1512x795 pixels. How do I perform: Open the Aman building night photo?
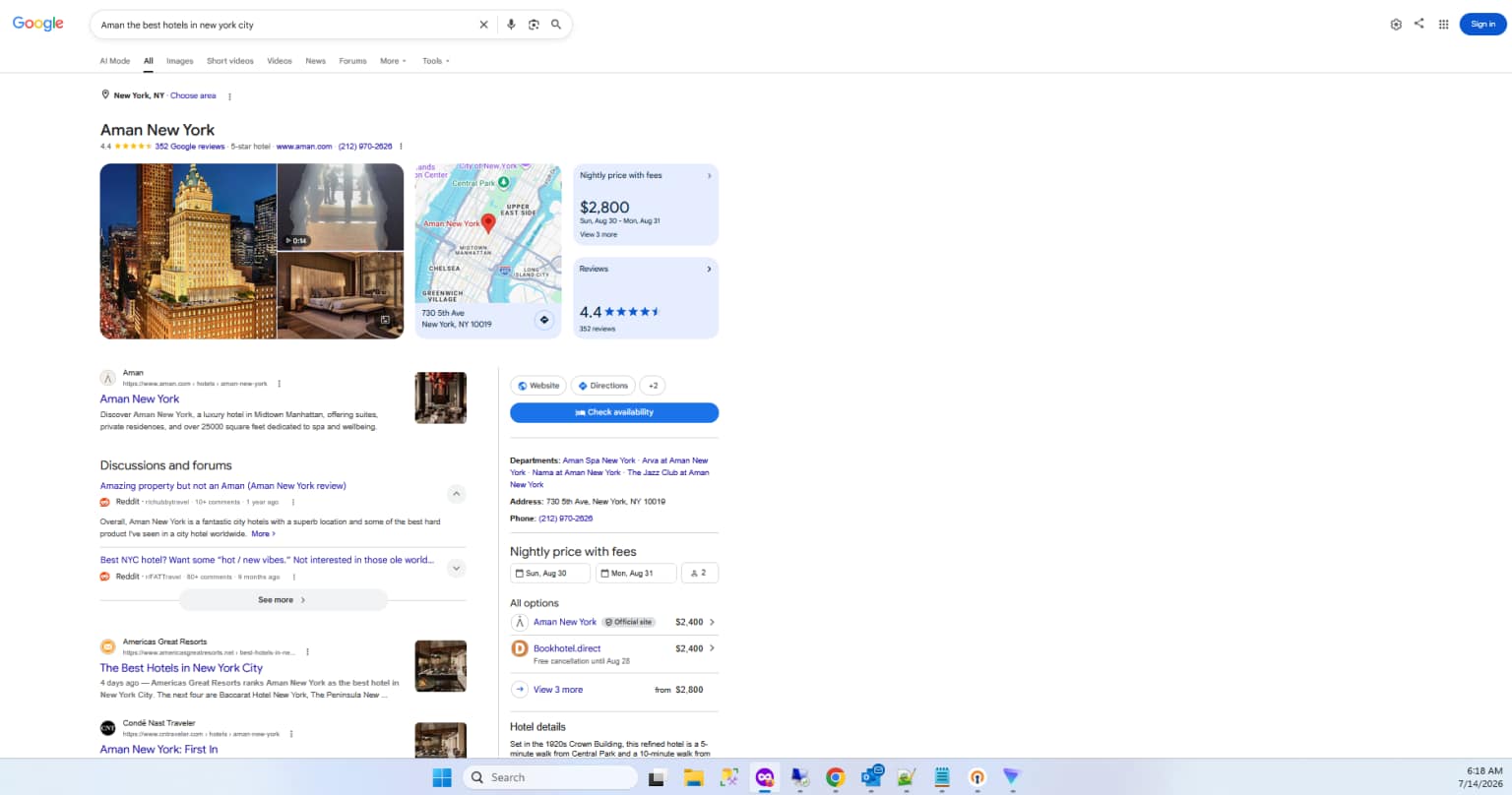188,251
